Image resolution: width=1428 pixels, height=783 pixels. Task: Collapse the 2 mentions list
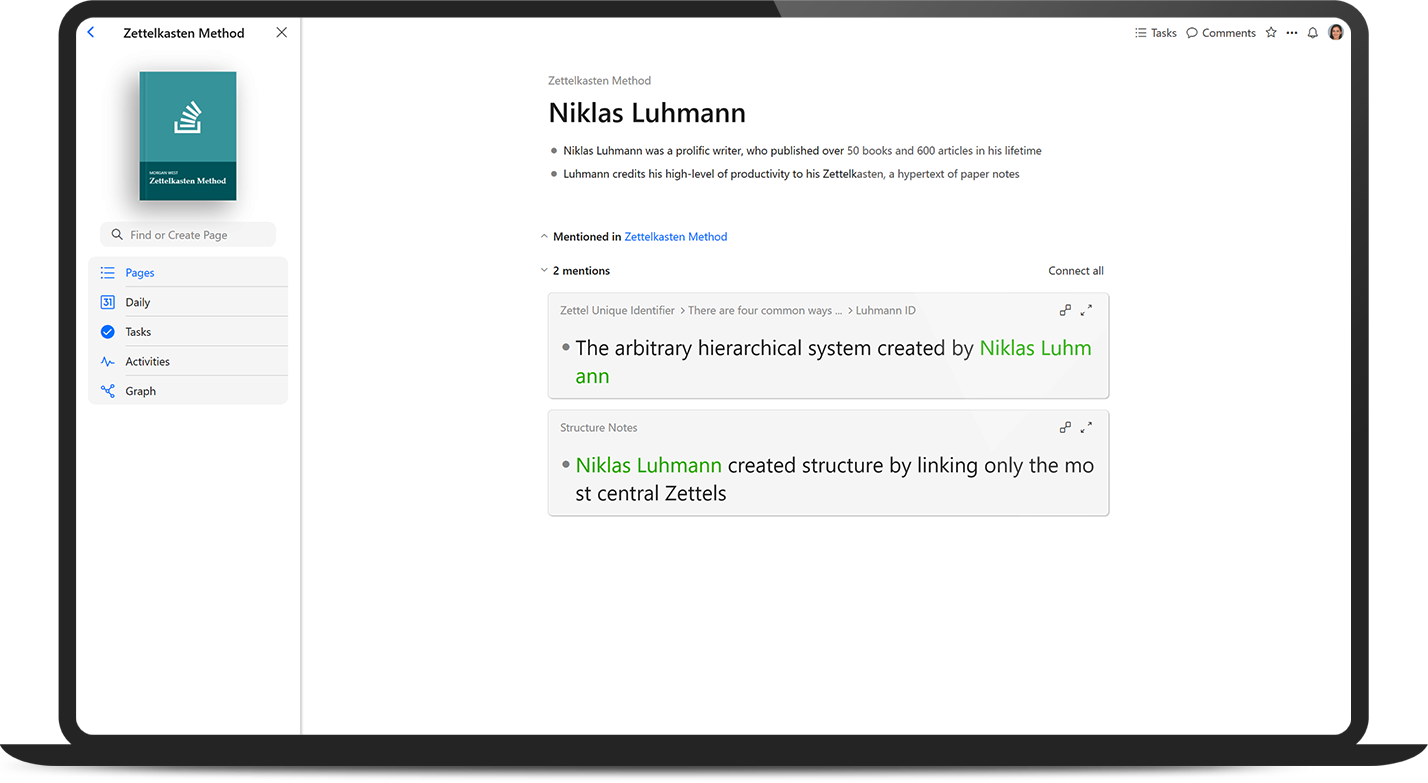pyautogui.click(x=544, y=271)
